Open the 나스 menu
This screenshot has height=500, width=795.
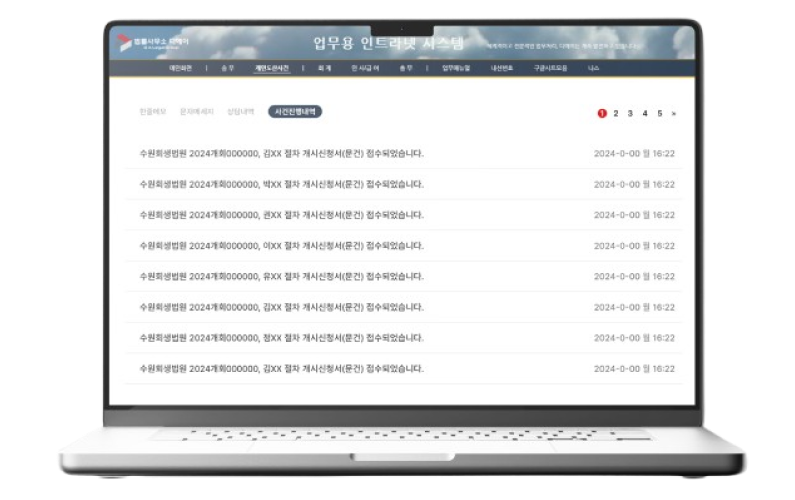[594, 68]
